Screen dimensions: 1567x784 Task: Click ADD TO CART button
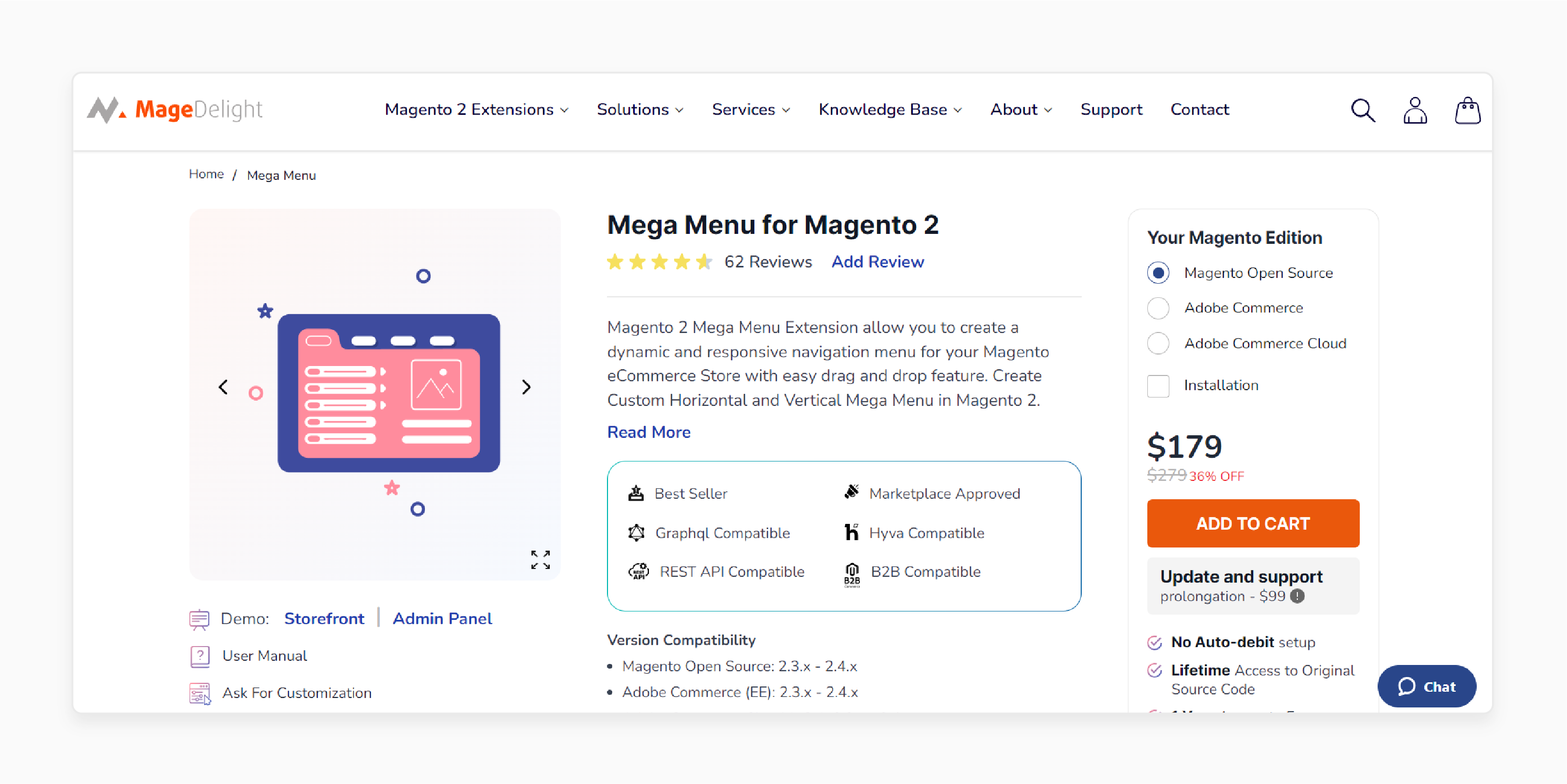click(1253, 523)
